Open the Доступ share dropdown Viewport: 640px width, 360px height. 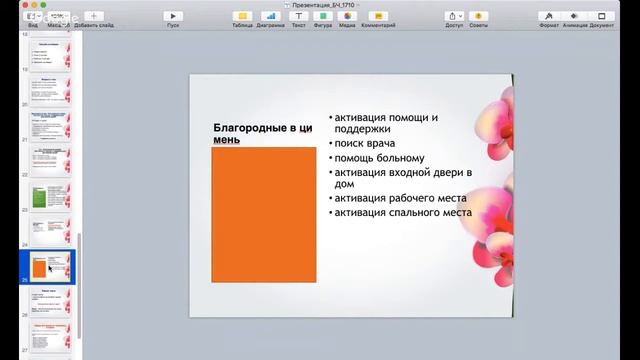pyautogui.click(x=454, y=16)
